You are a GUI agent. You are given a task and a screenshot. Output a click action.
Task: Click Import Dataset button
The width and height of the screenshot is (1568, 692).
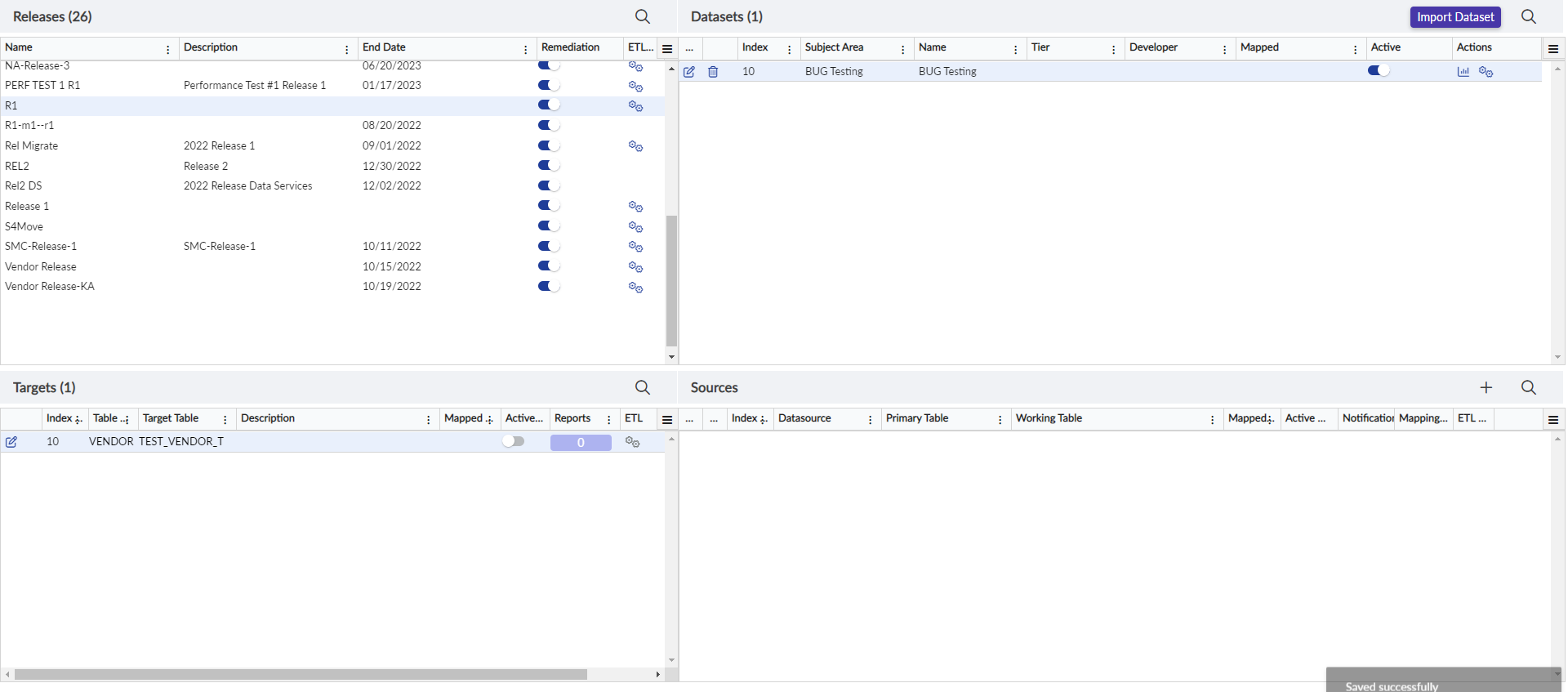1455,17
